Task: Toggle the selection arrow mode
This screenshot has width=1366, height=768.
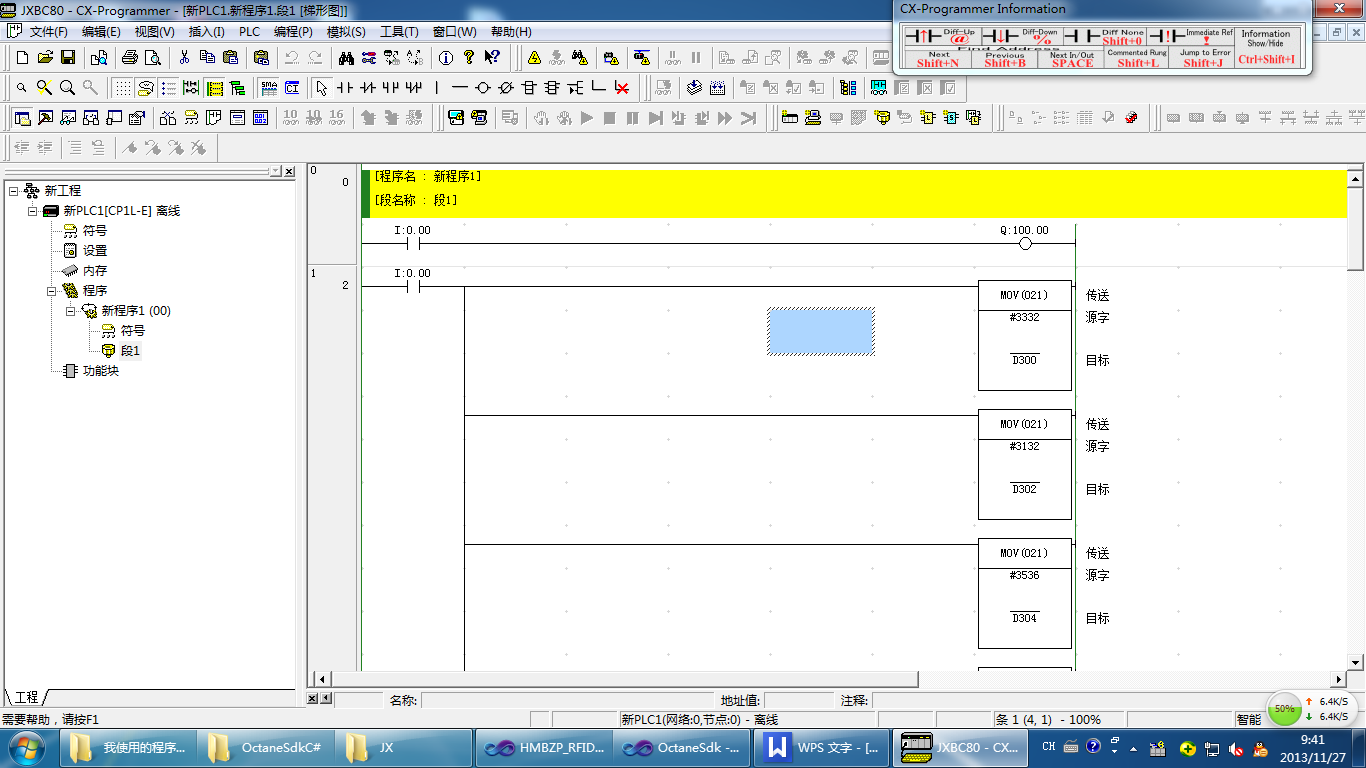Action: click(x=321, y=88)
